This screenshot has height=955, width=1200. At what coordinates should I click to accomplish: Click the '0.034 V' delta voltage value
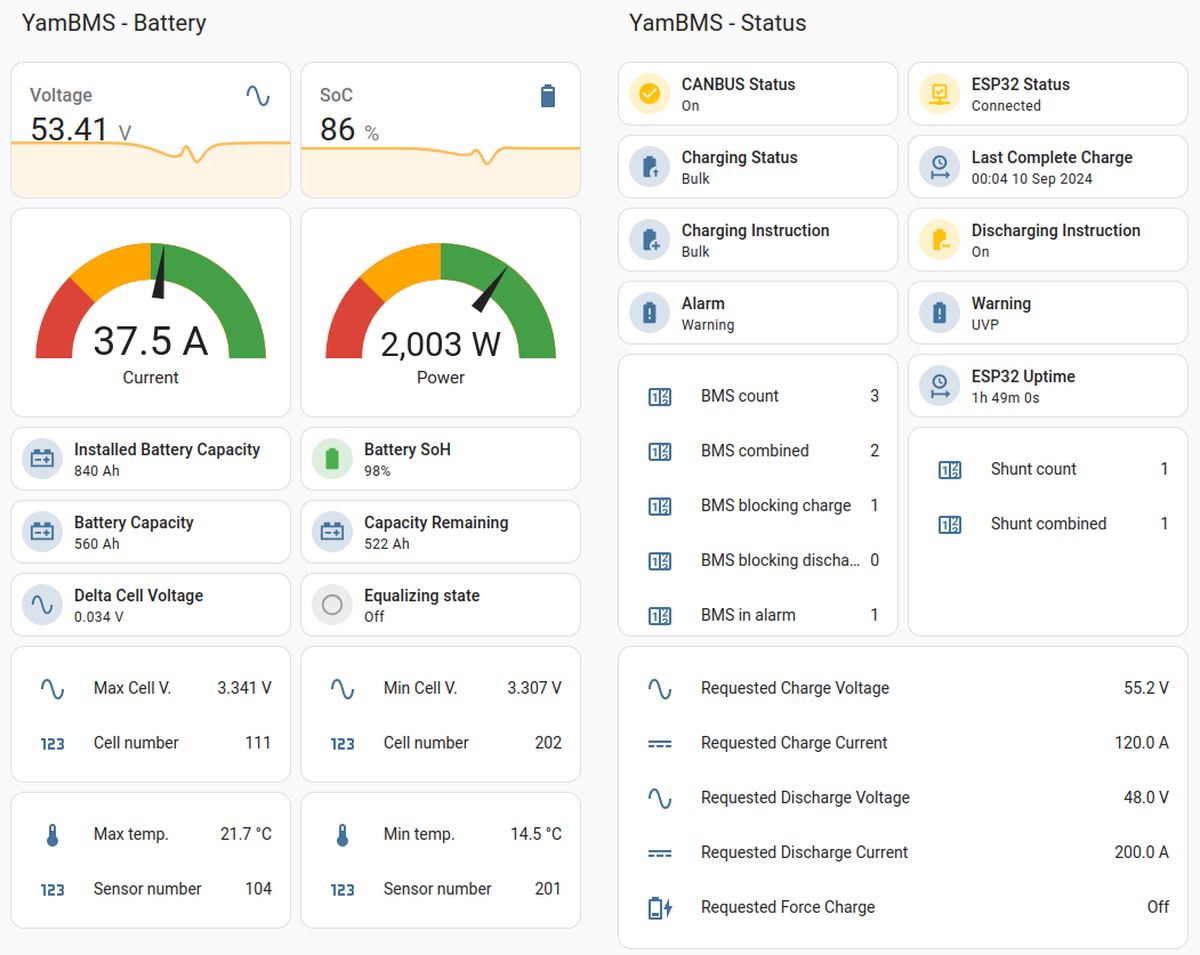point(99,617)
